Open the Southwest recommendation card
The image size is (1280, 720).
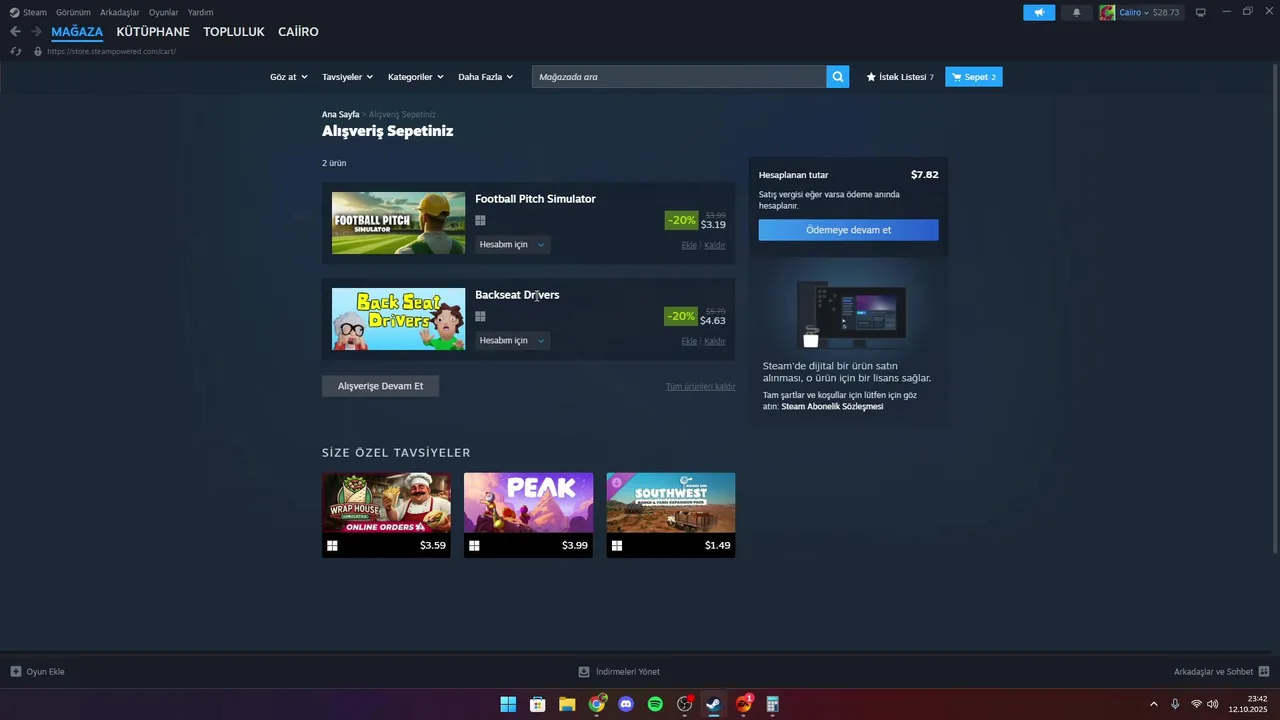[x=671, y=515]
